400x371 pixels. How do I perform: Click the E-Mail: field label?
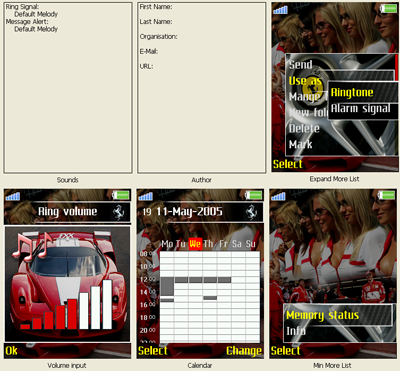pos(149,51)
